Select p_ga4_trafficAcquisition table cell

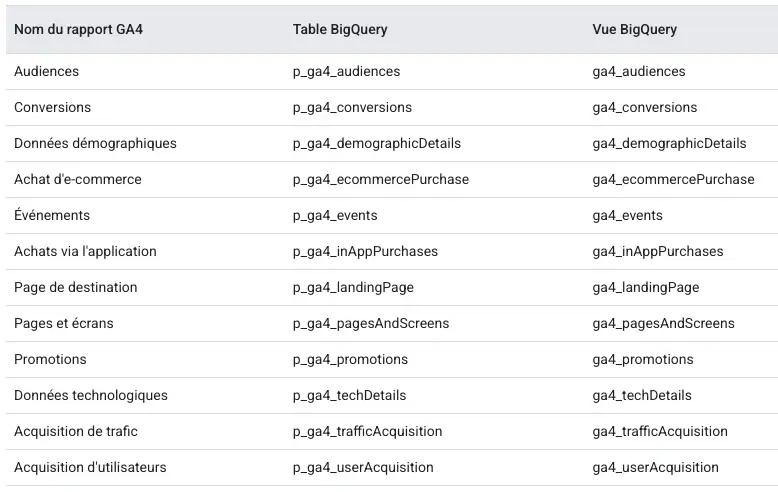click(367, 431)
